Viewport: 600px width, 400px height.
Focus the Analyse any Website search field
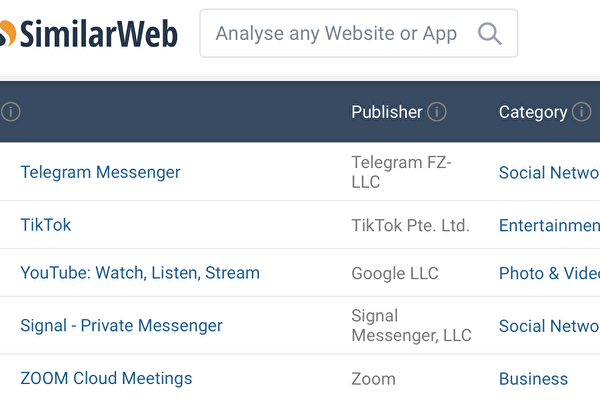(x=336, y=34)
